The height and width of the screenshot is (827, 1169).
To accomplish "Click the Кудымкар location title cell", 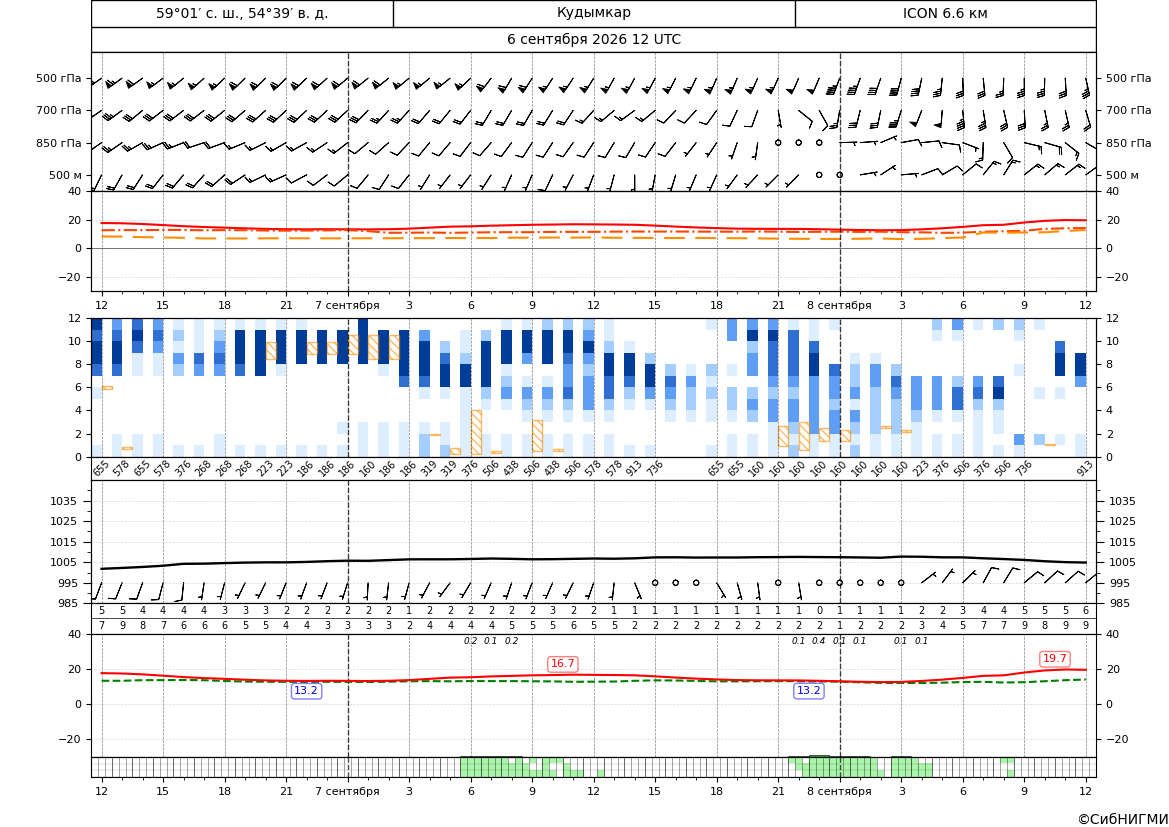I will (594, 13).
